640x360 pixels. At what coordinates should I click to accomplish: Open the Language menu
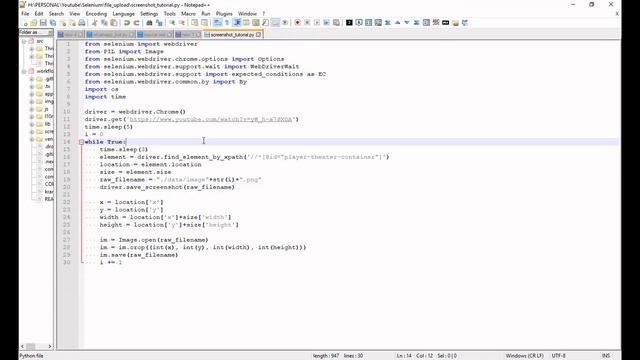point(123,13)
